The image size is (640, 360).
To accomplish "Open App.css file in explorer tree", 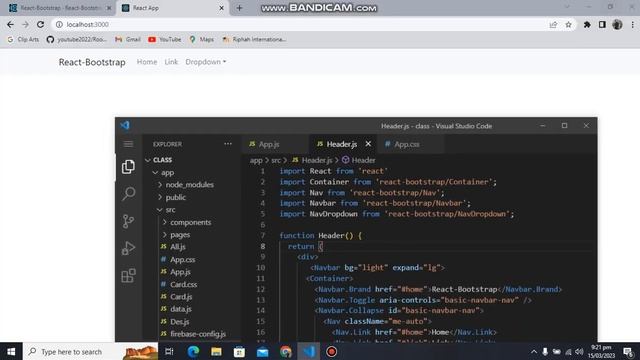I will click(x=182, y=260).
